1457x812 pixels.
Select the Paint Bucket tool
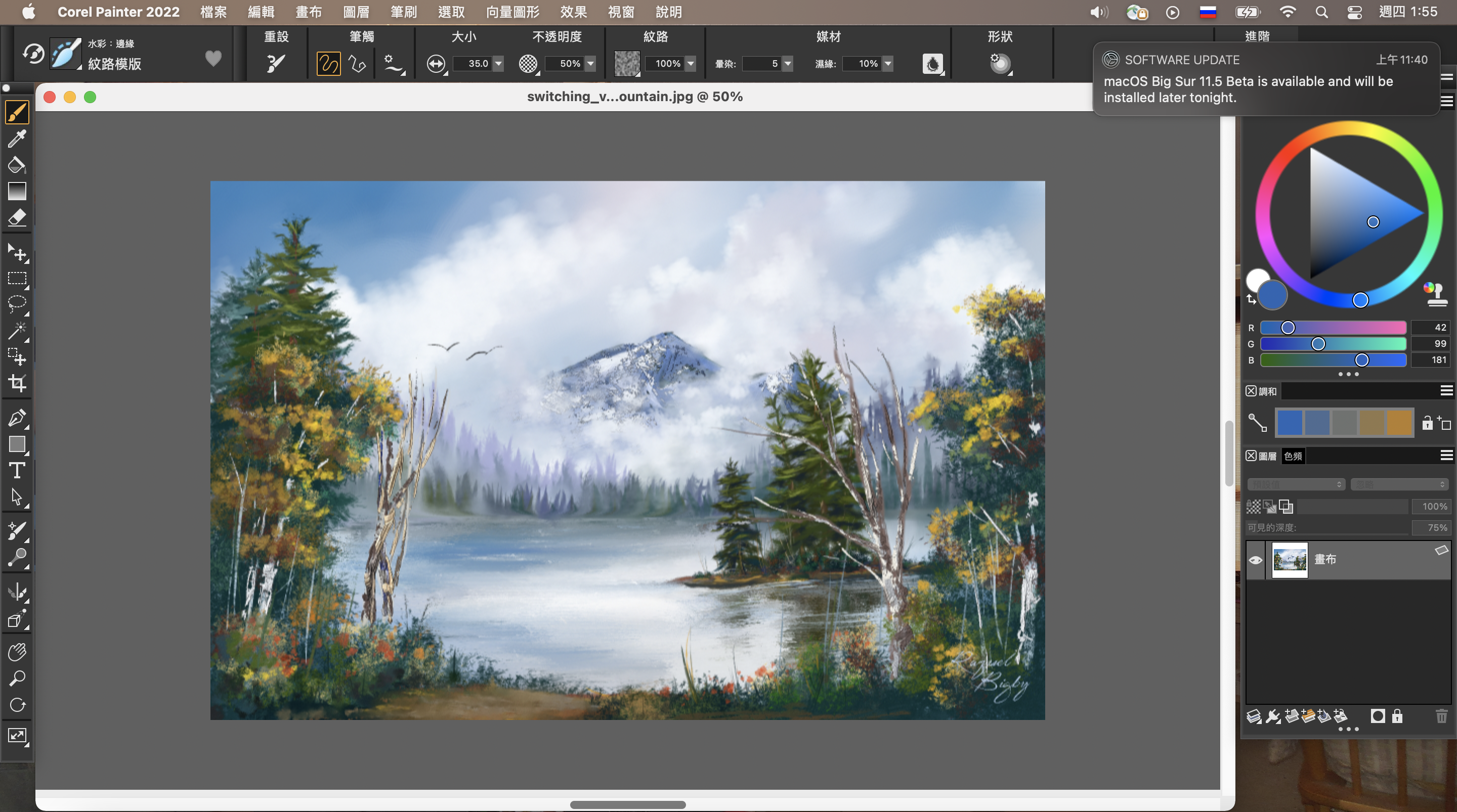(17, 164)
